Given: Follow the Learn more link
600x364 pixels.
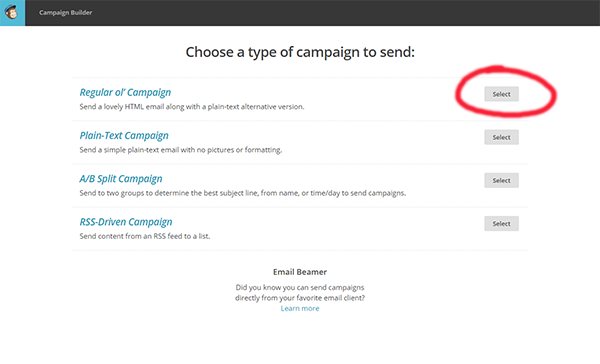Looking at the screenshot, I should click(300, 309).
